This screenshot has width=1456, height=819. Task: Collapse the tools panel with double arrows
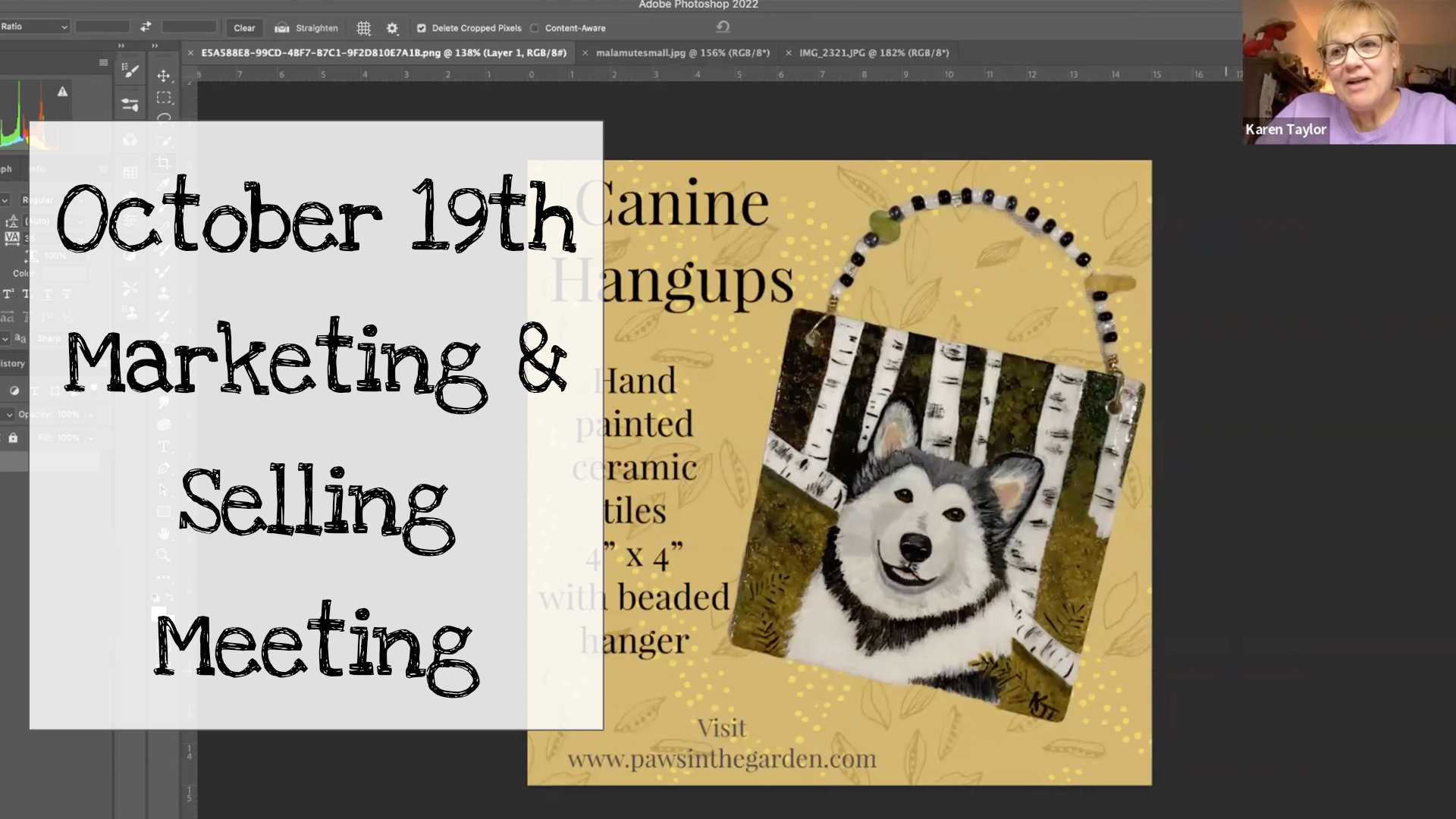[155, 46]
